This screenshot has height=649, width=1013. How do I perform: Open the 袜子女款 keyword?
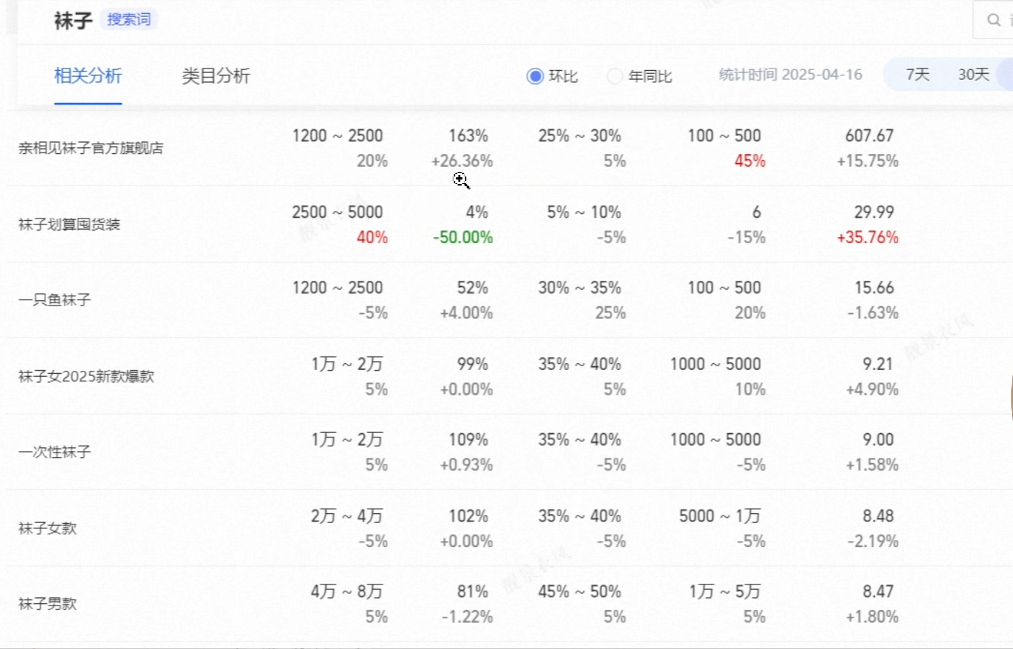coord(47,528)
